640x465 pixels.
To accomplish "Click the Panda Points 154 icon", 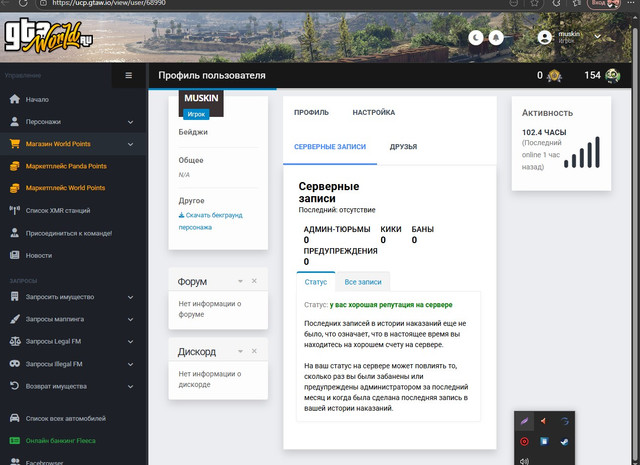I will 613,76.
